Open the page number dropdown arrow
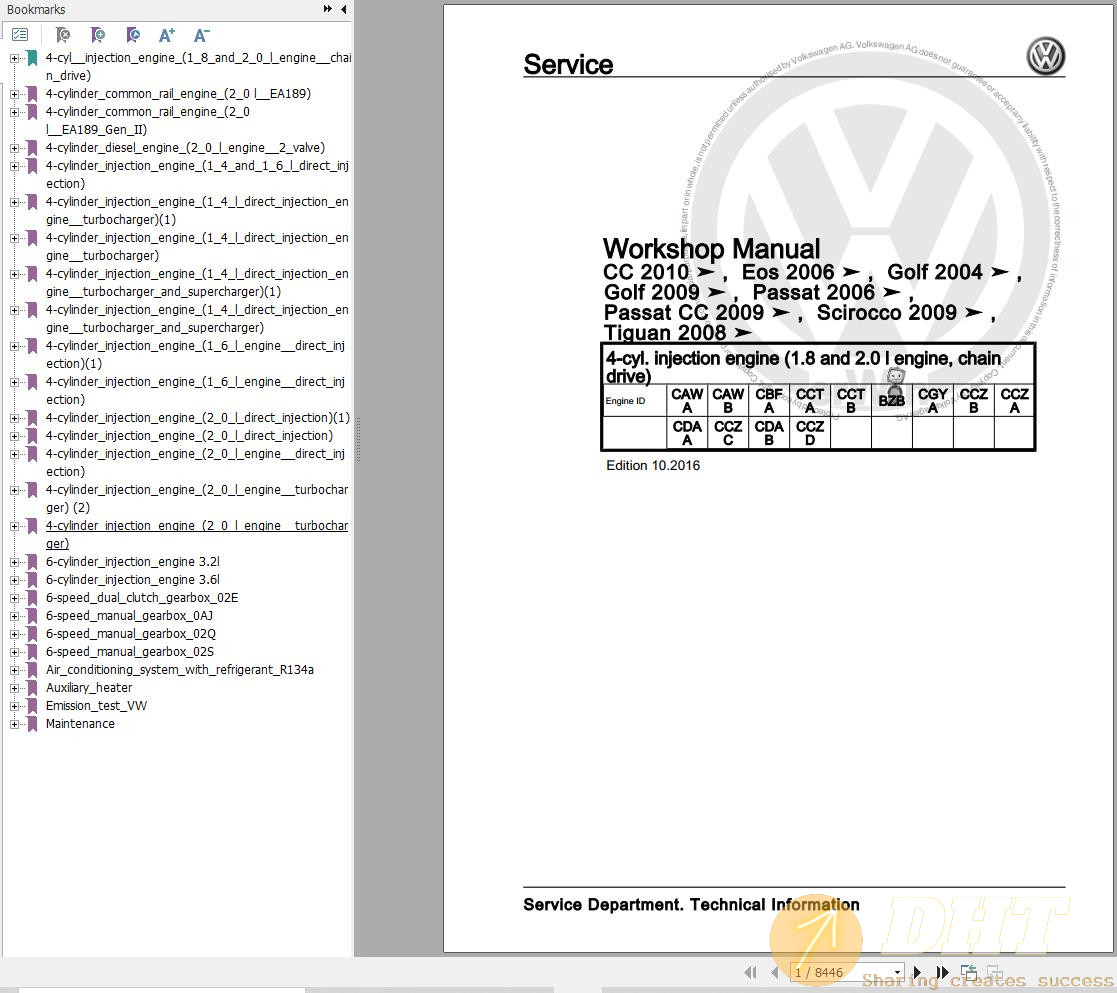Viewport: 1117px width, 993px height. [898, 972]
